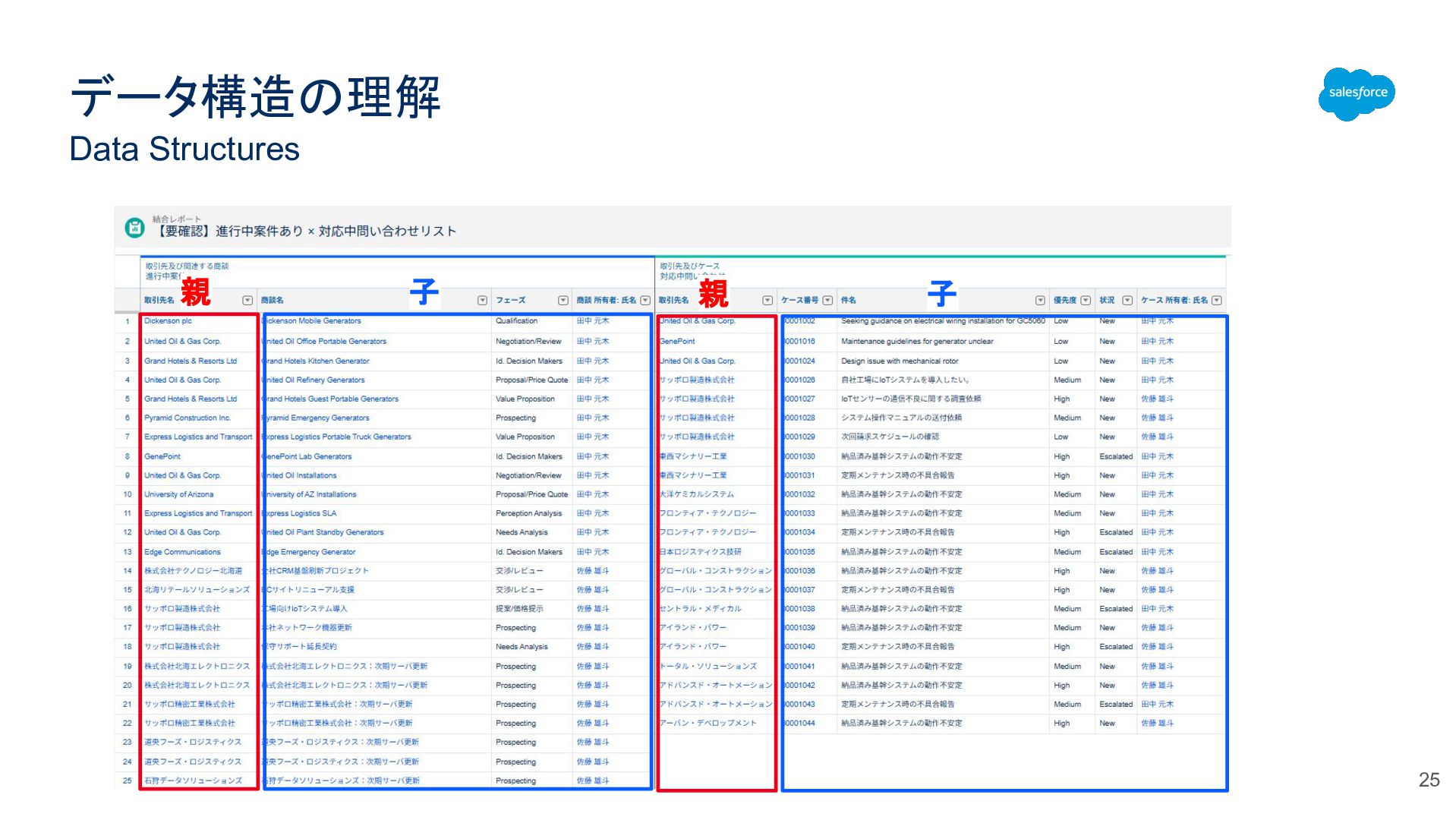Open the Dickenson plc account link
This screenshot has height=820, width=1456.
coord(168,321)
